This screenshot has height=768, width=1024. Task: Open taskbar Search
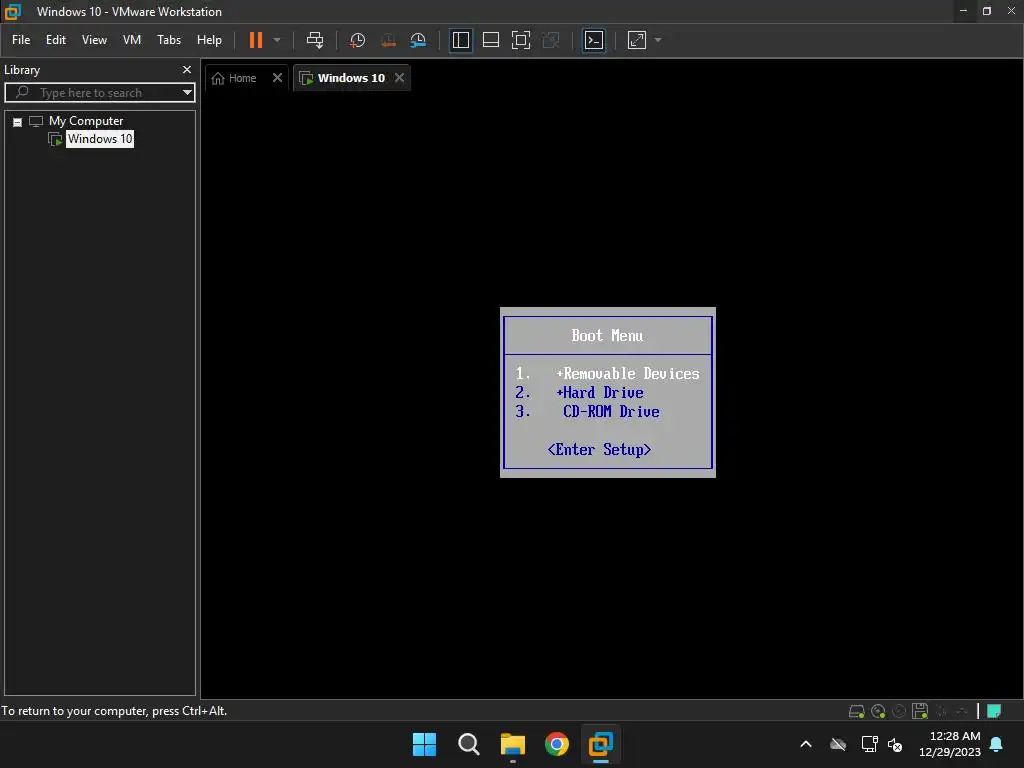coord(469,744)
